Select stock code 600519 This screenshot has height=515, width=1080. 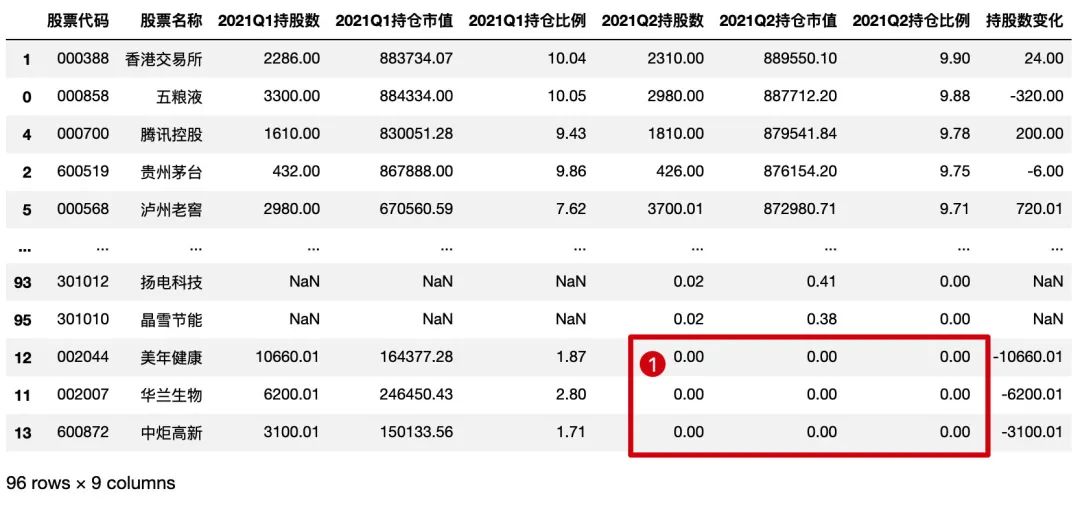tap(83, 171)
